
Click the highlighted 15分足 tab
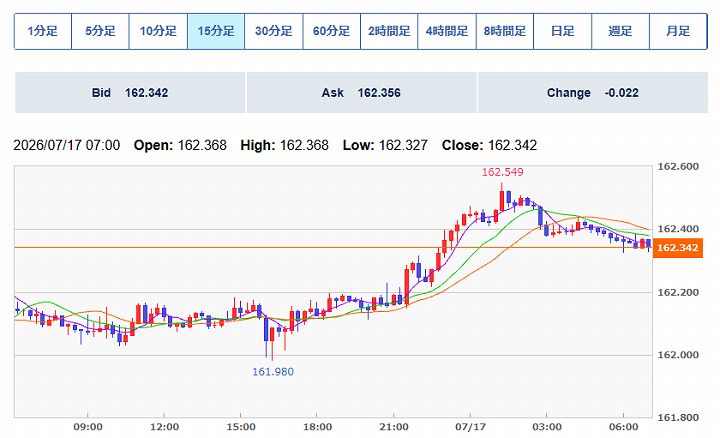216,31
